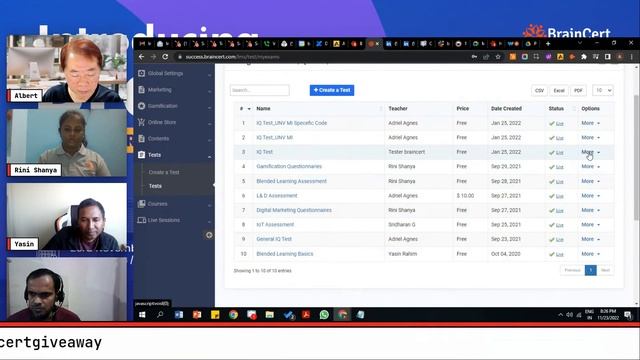Open Windows taskbar search
Image resolution: width=640 pixels, height=360 pixels.
(x=160, y=315)
